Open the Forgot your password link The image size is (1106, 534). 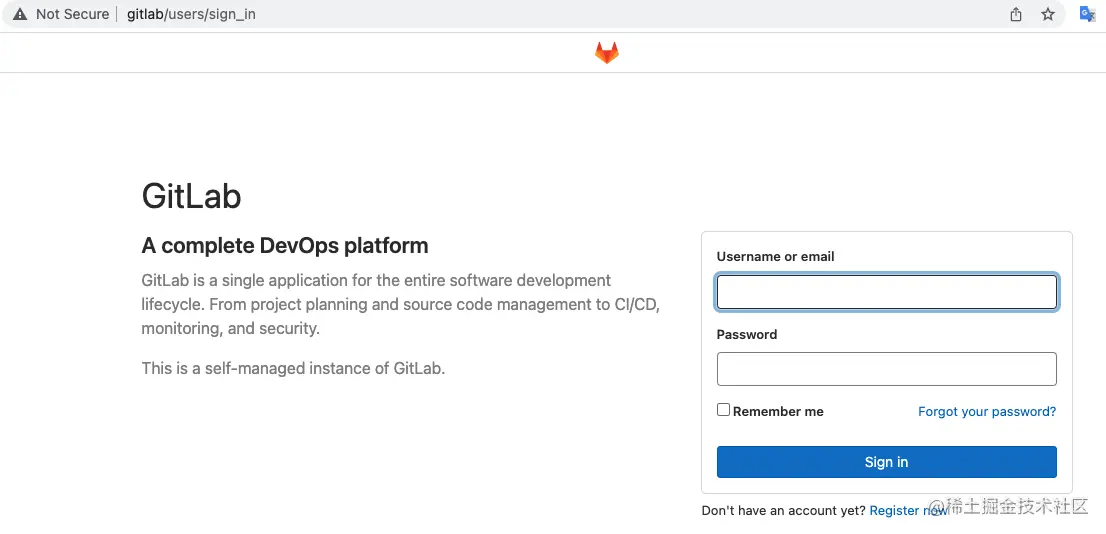(x=987, y=411)
